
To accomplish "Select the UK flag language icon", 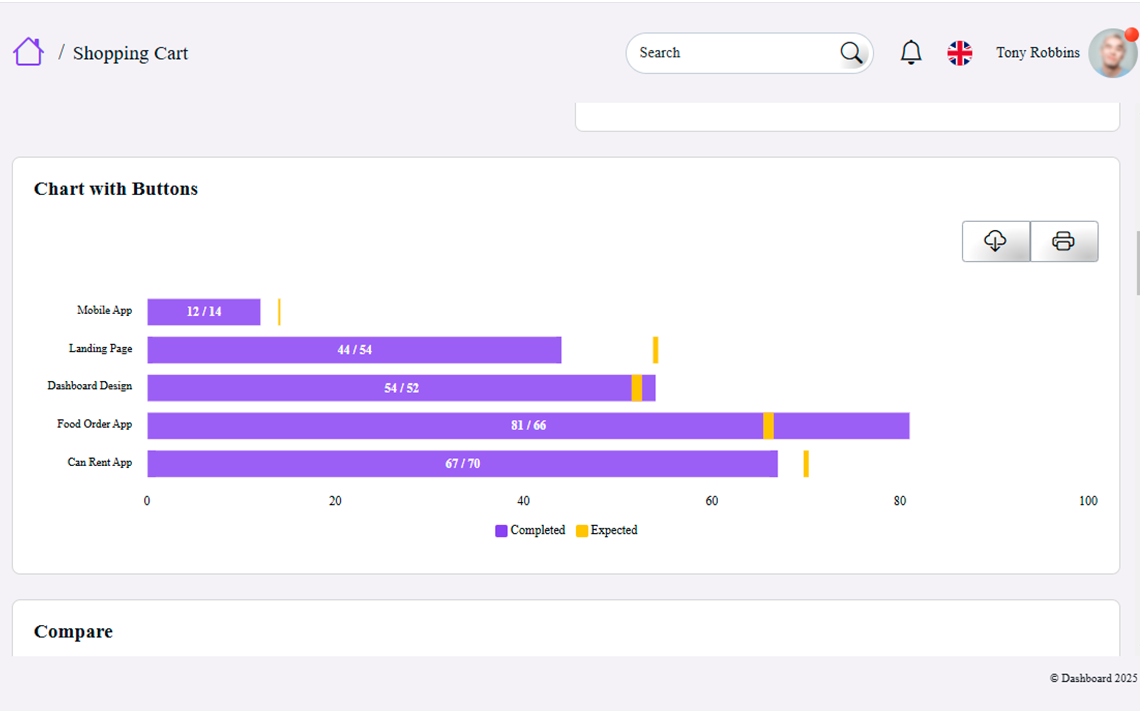I will click(960, 53).
